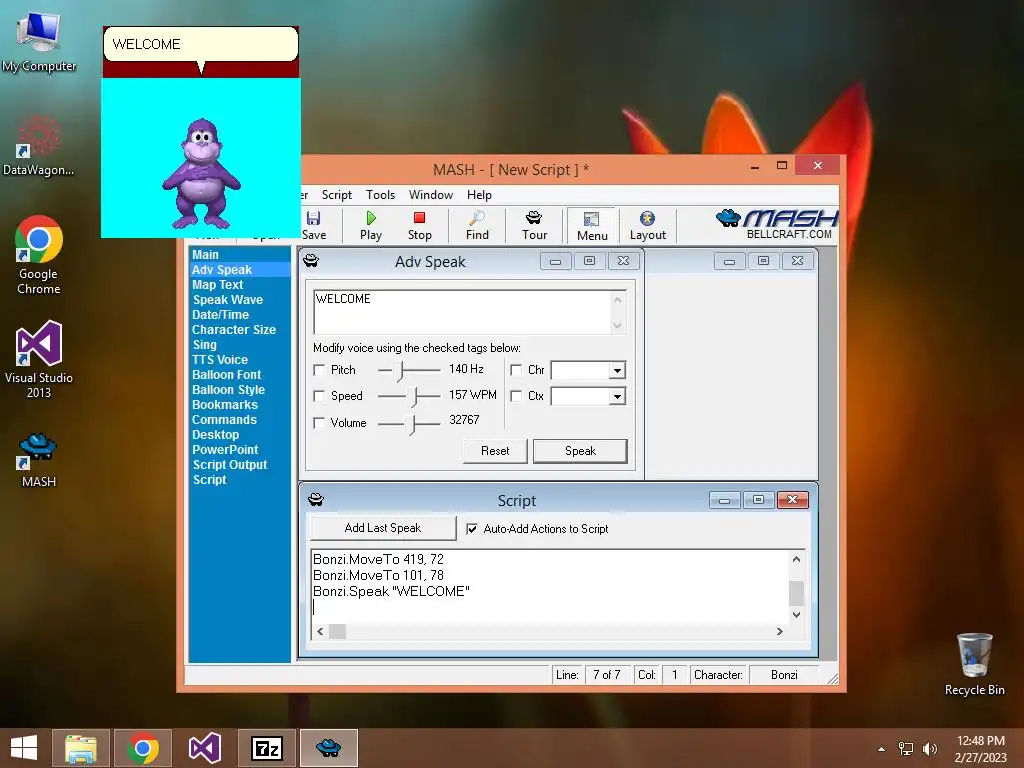Click the script horizontal scrollbar right arrow
Screen dimensions: 1024x768
click(779, 632)
